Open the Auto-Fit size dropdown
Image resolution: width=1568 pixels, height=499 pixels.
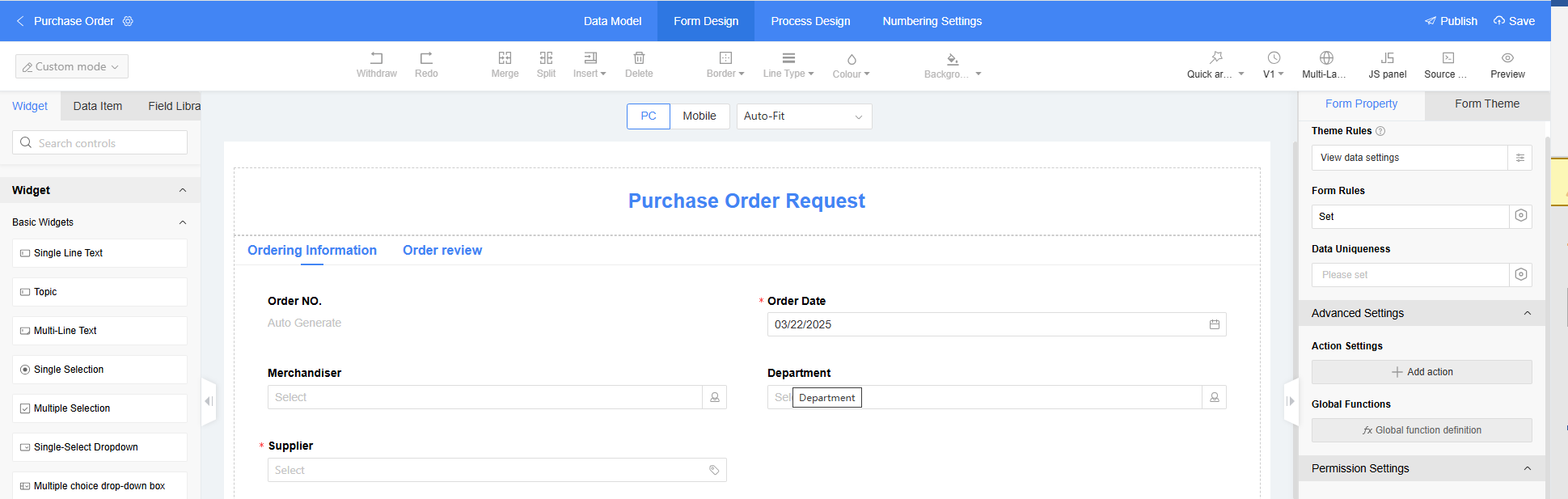(x=804, y=116)
